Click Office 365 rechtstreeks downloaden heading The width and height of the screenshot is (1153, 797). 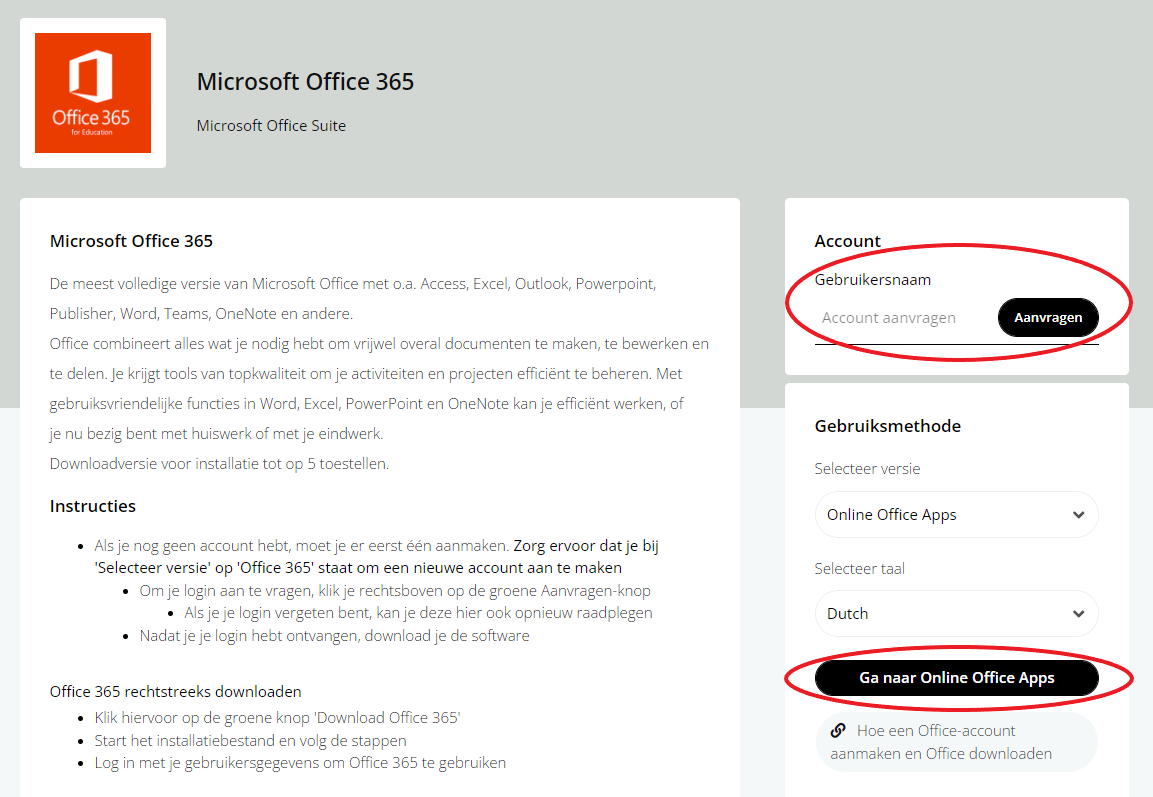(x=176, y=692)
